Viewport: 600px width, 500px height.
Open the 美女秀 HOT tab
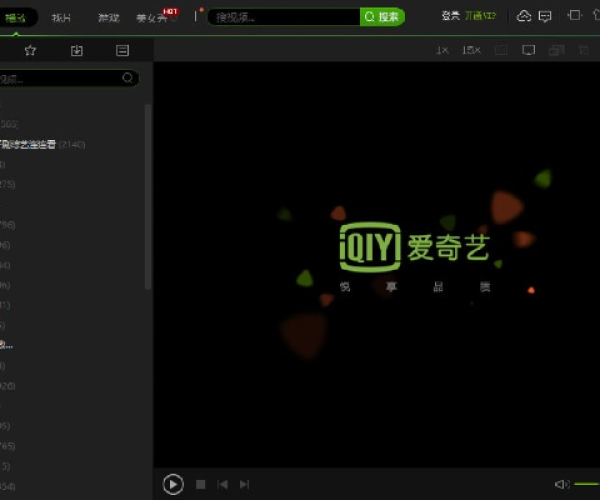click(152, 18)
